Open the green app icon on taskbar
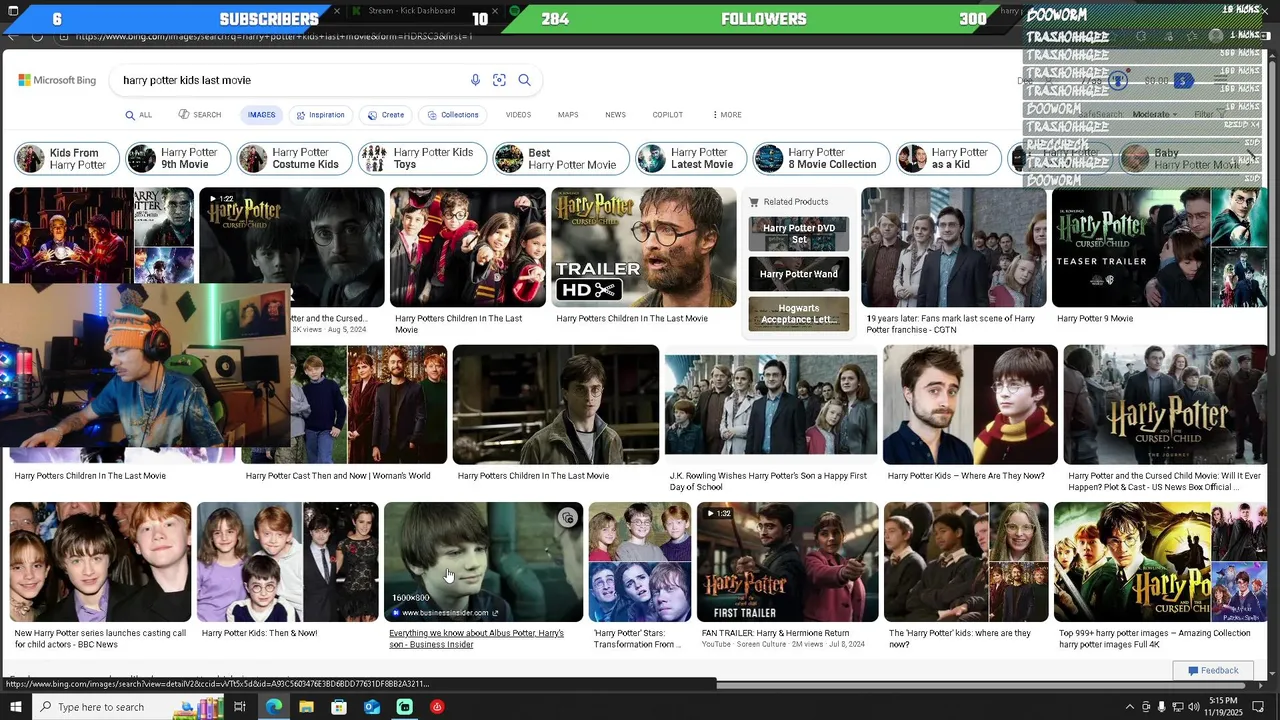 pos(405,707)
